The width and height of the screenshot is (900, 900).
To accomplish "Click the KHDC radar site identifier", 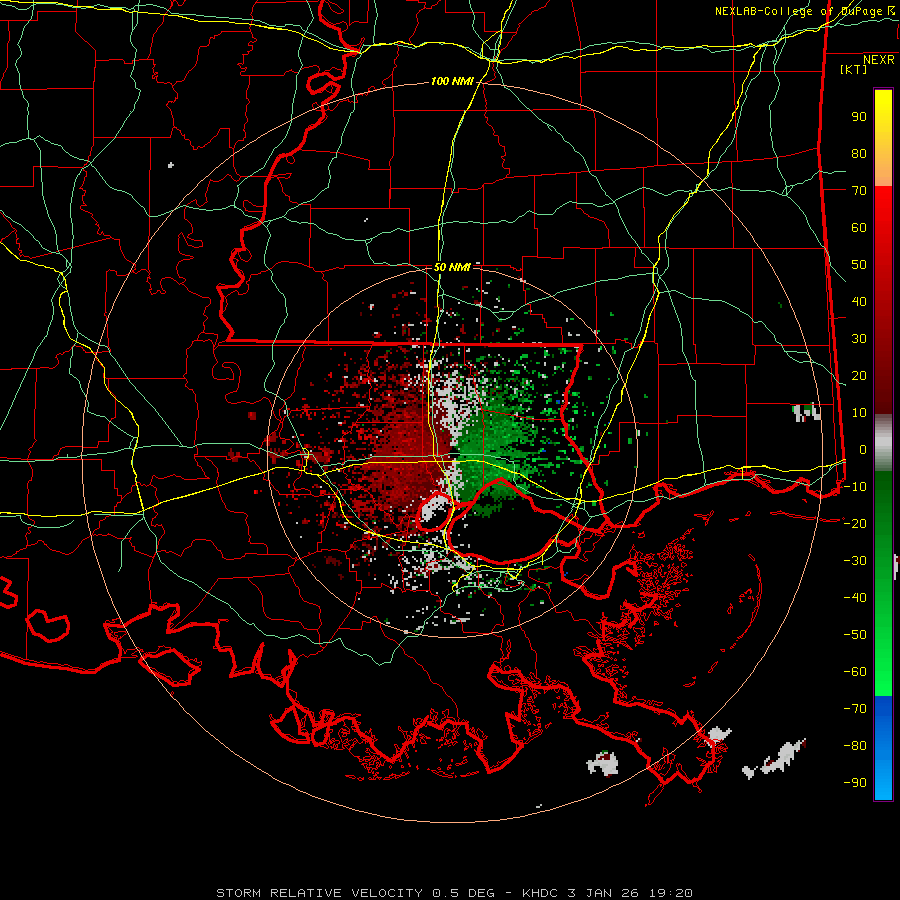I will [x=540, y=893].
